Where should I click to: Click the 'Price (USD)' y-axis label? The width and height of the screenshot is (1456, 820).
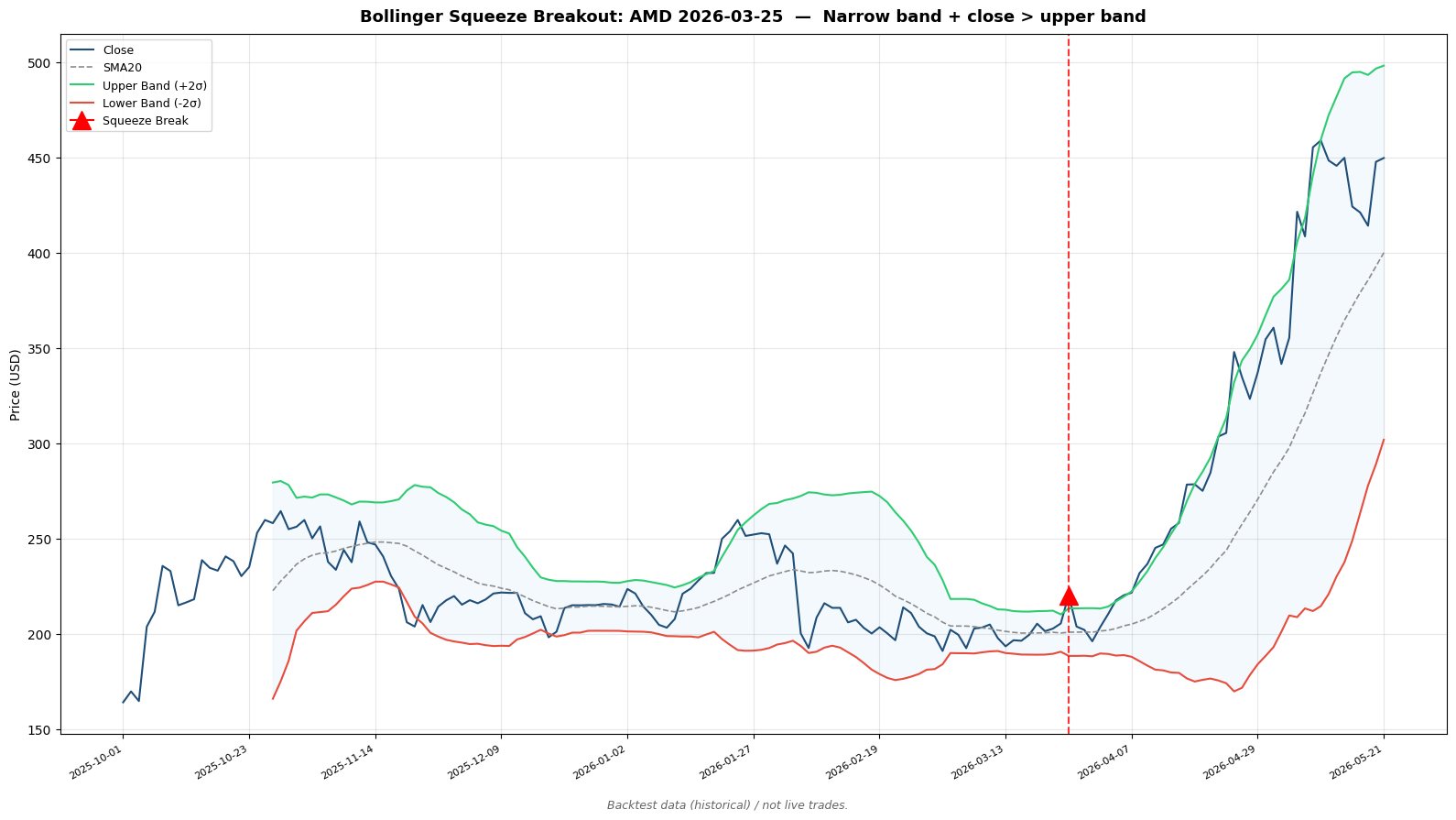[15, 385]
